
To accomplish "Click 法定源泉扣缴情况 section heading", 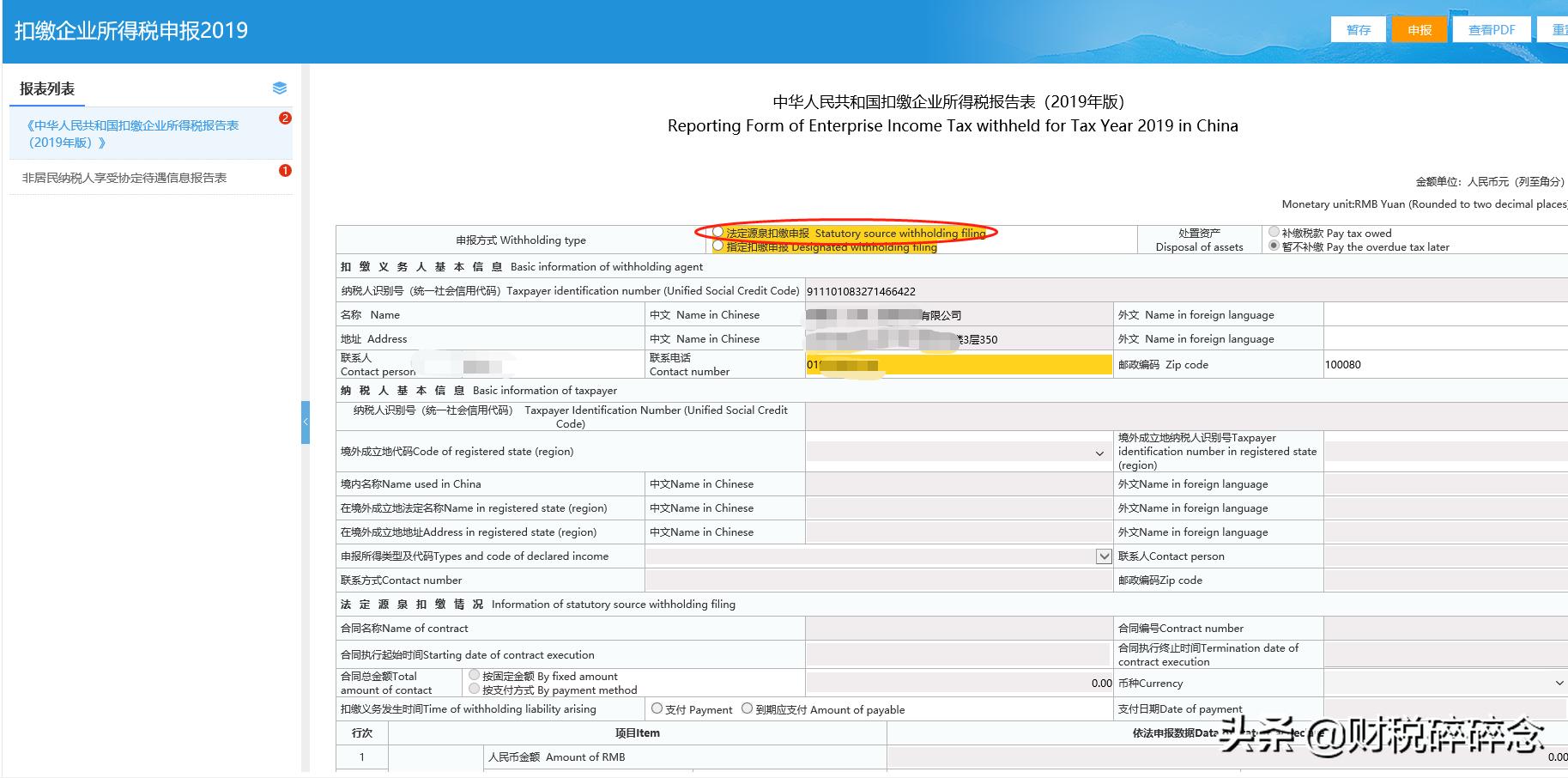I will (x=538, y=605).
